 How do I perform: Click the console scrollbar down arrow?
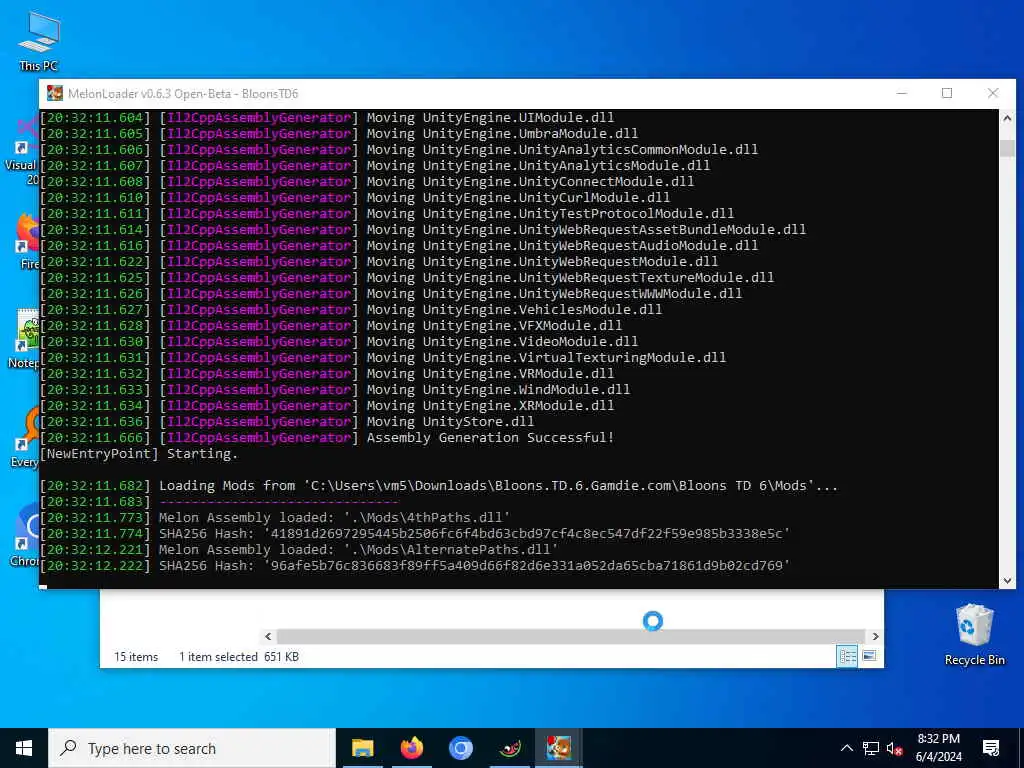[1007, 580]
